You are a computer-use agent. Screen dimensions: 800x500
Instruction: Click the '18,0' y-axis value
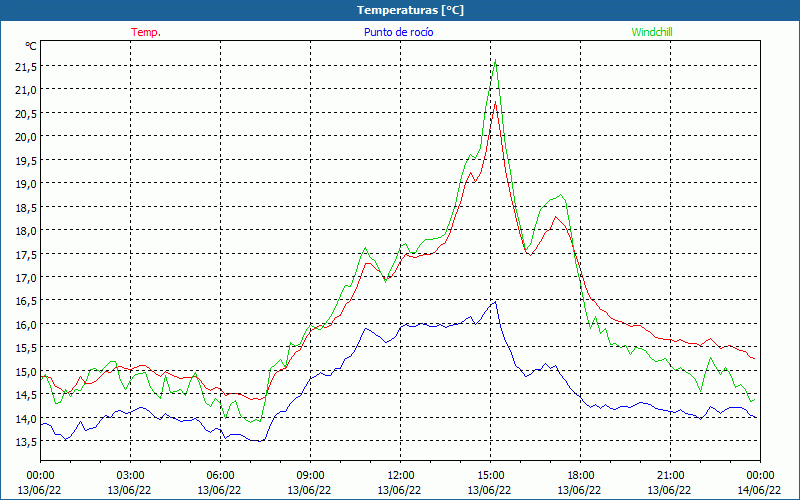coord(26,231)
